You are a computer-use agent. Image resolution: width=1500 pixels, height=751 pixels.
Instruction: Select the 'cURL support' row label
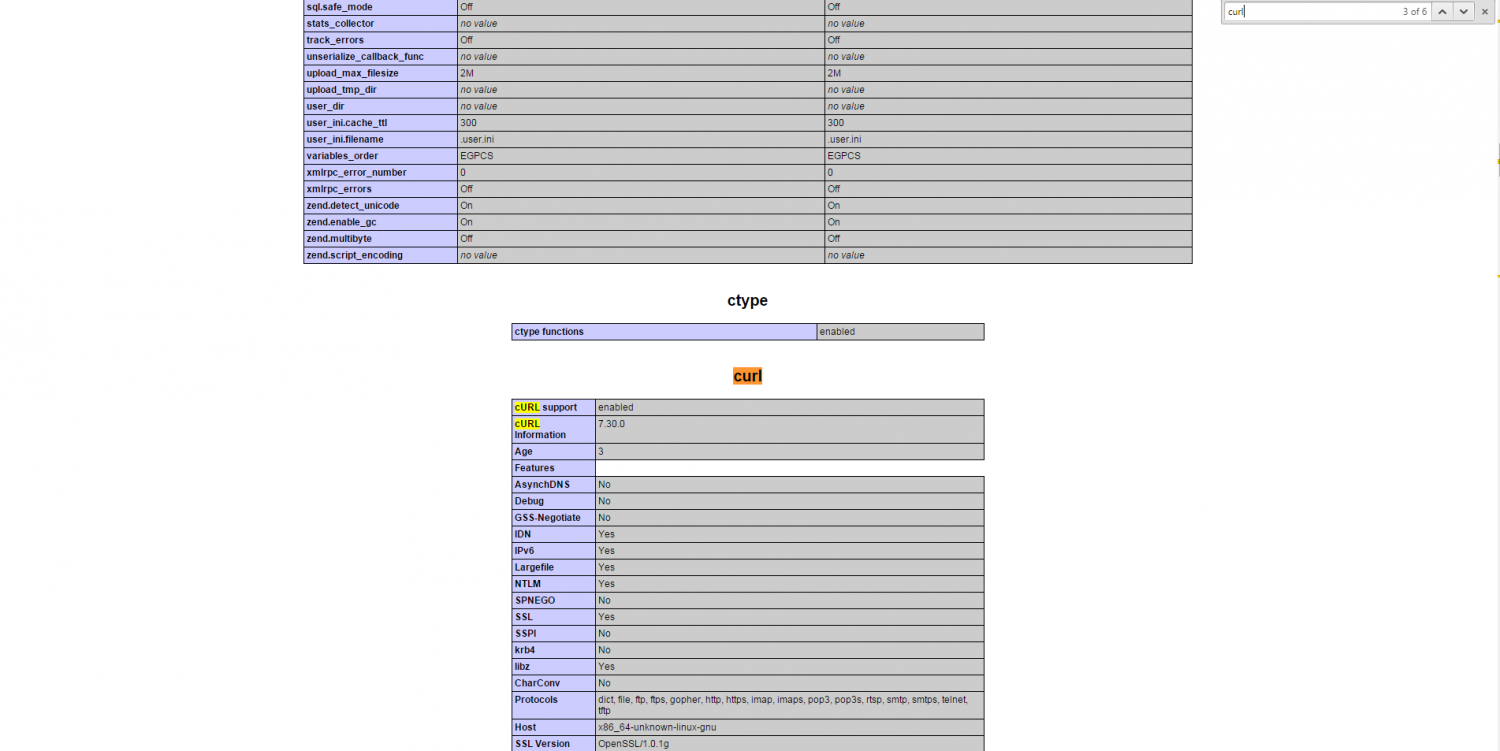point(545,407)
